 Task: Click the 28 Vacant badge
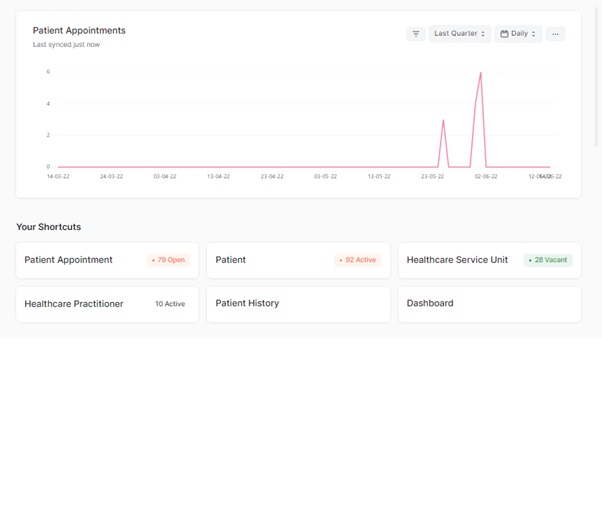(548, 260)
